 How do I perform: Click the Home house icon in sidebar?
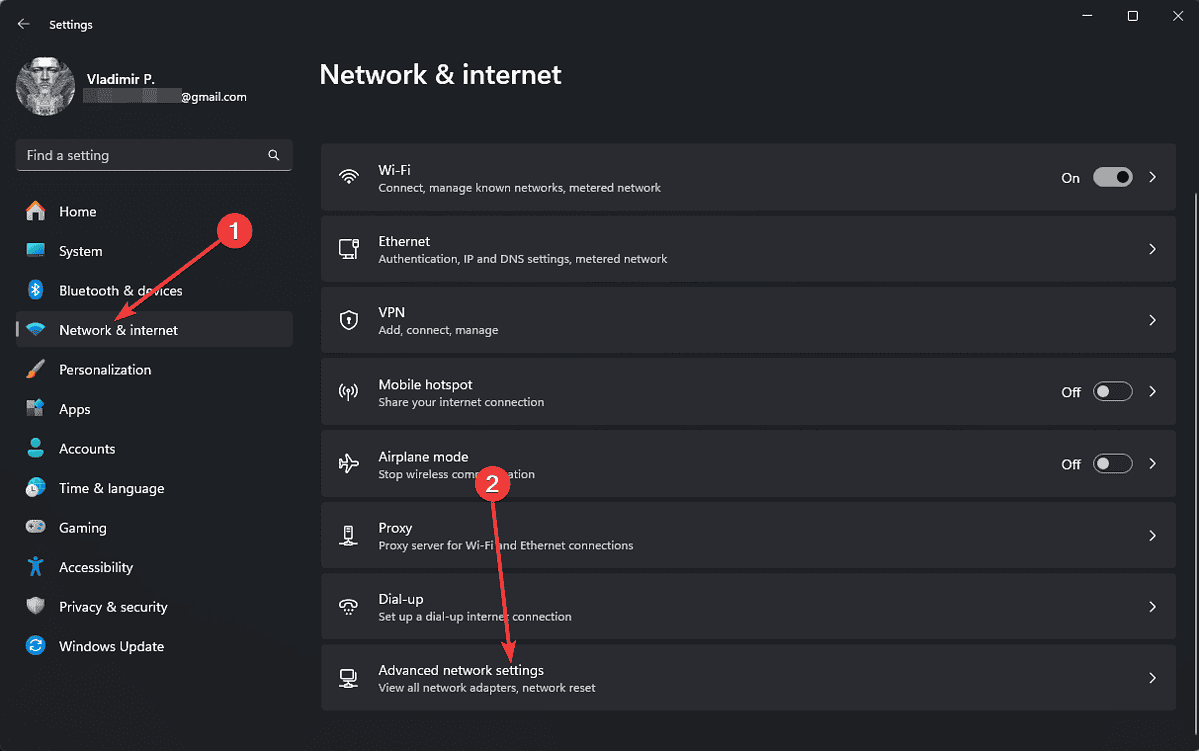[x=35, y=211]
